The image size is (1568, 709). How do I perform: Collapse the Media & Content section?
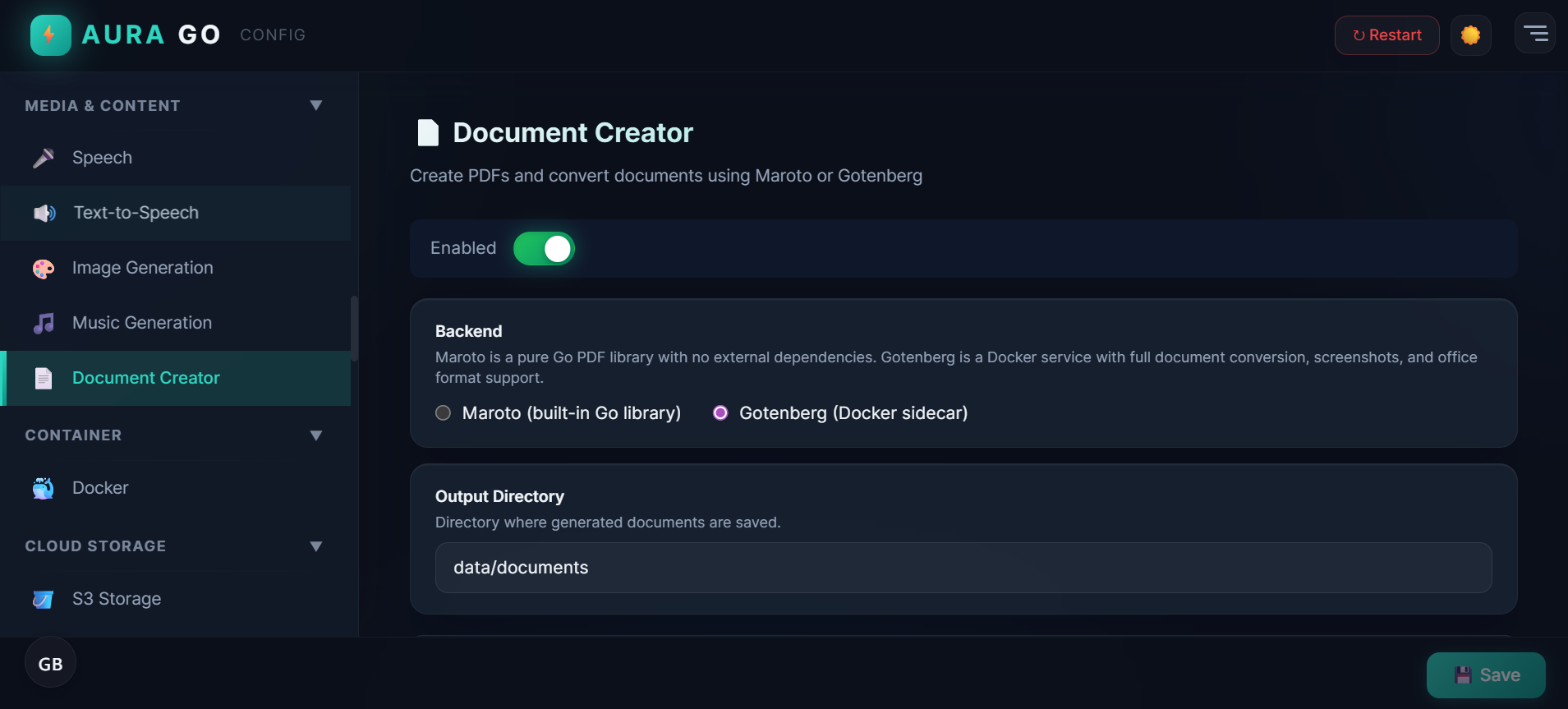pos(316,105)
